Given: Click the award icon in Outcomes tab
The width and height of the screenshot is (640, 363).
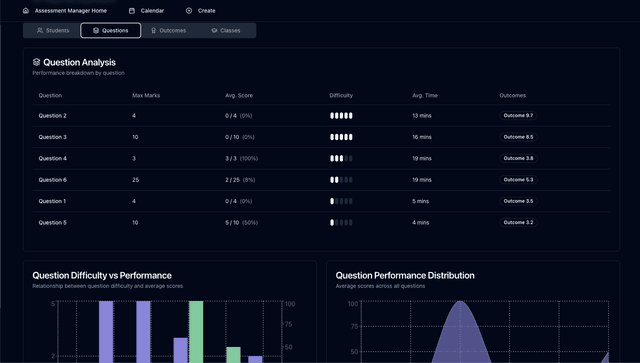Looking at the screenshot, I should tap(153, 30).
